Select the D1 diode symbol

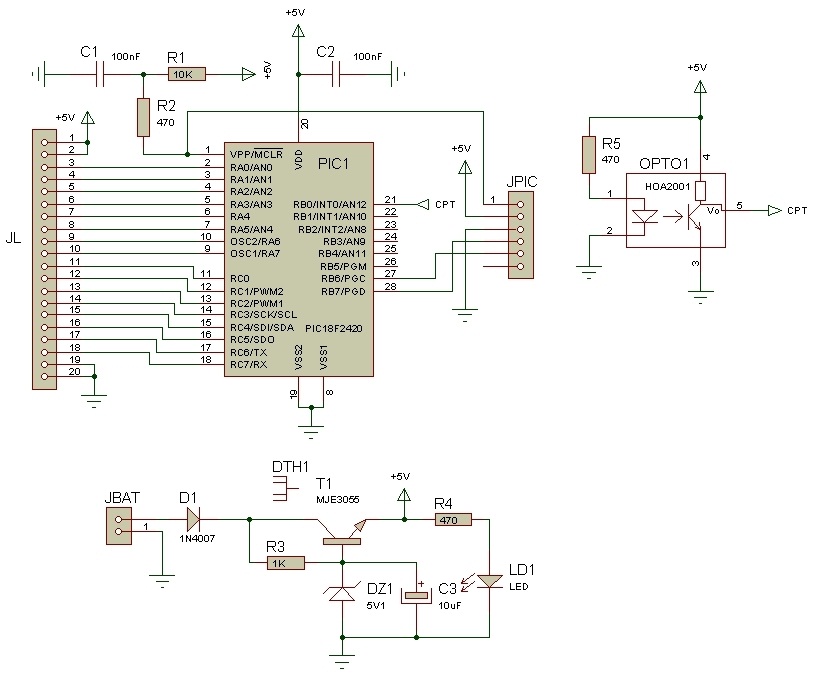[194, 519]
